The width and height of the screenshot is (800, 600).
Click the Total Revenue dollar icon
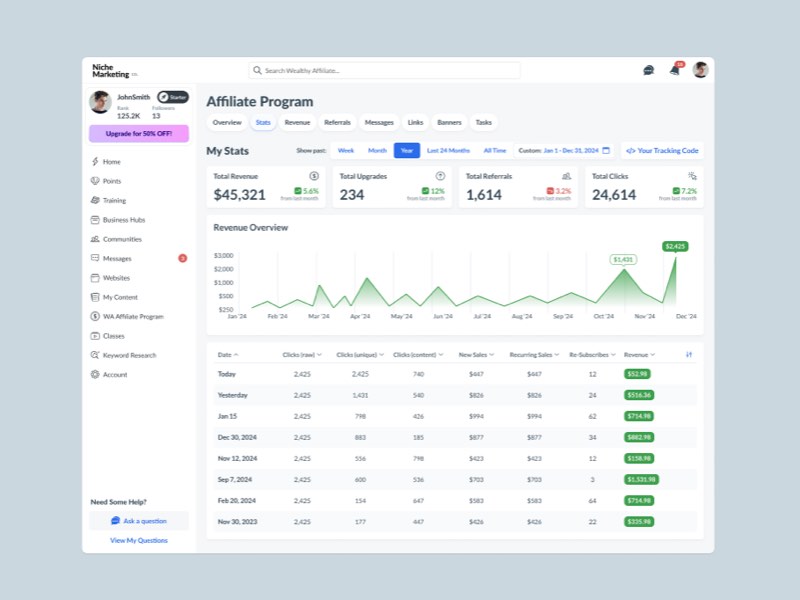pos(314,176)
